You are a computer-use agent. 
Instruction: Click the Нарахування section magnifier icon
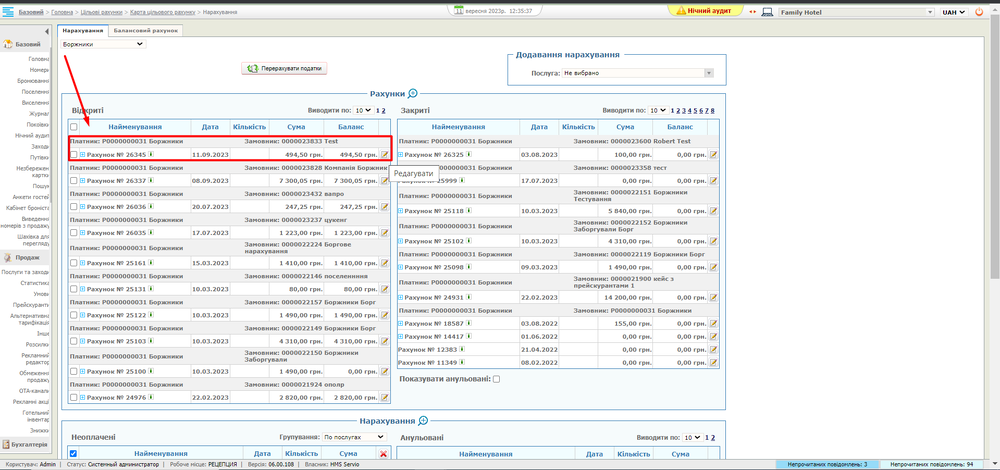(x=423, y=421)
